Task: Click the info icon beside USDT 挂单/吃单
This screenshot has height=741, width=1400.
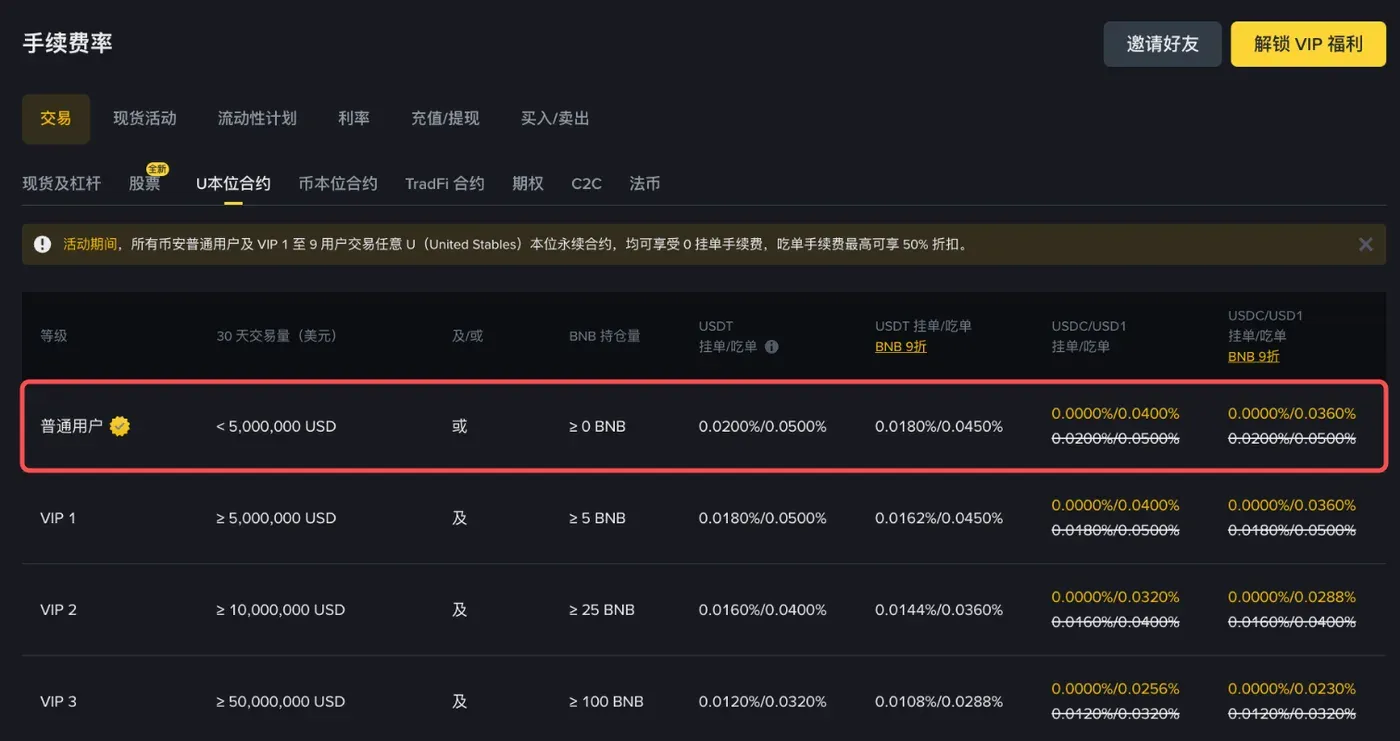Action: 771,347
